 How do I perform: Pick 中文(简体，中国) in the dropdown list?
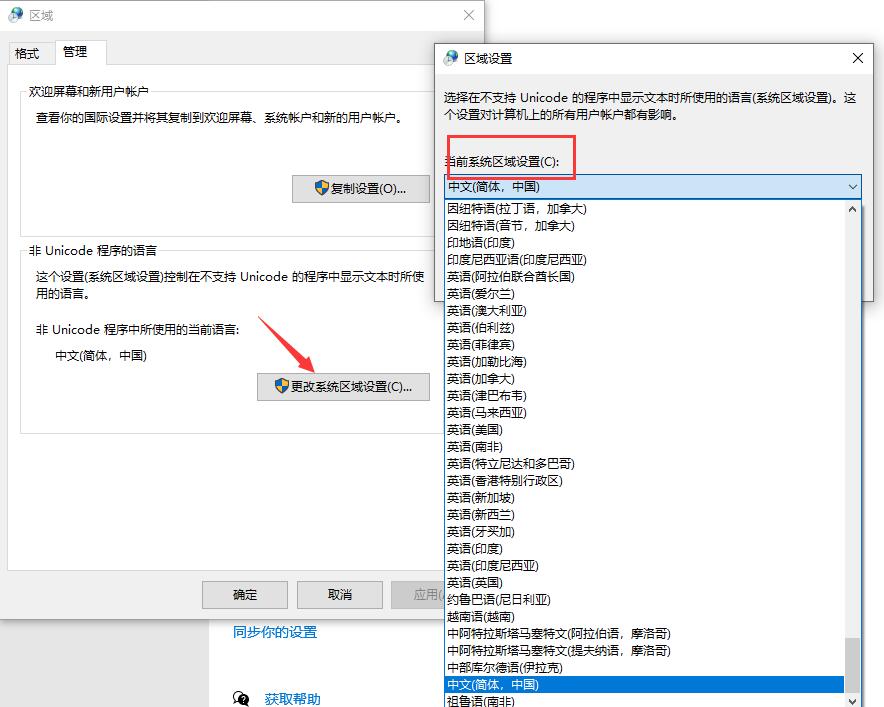tap(493, 684)
